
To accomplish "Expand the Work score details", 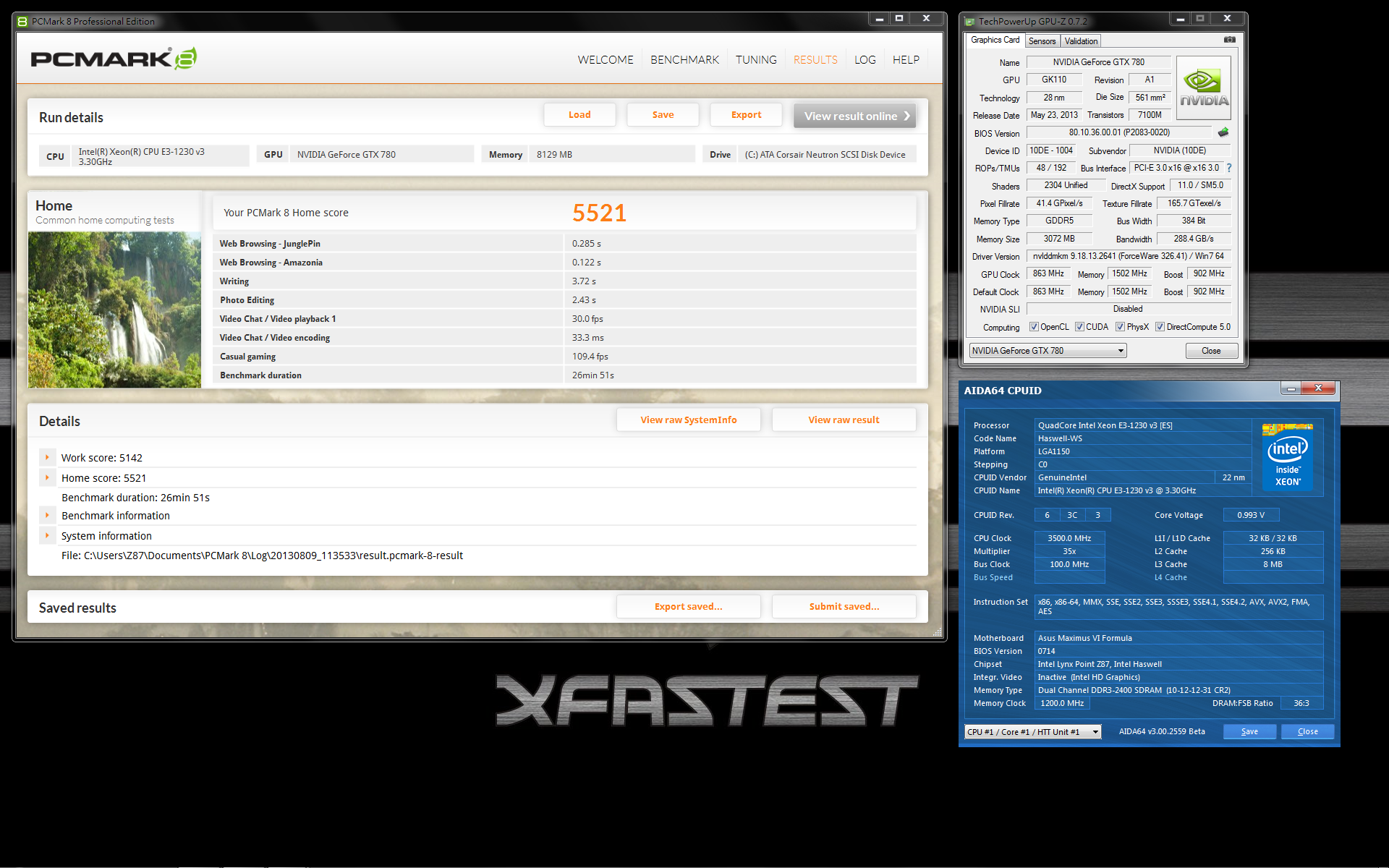I will (47, 457).
